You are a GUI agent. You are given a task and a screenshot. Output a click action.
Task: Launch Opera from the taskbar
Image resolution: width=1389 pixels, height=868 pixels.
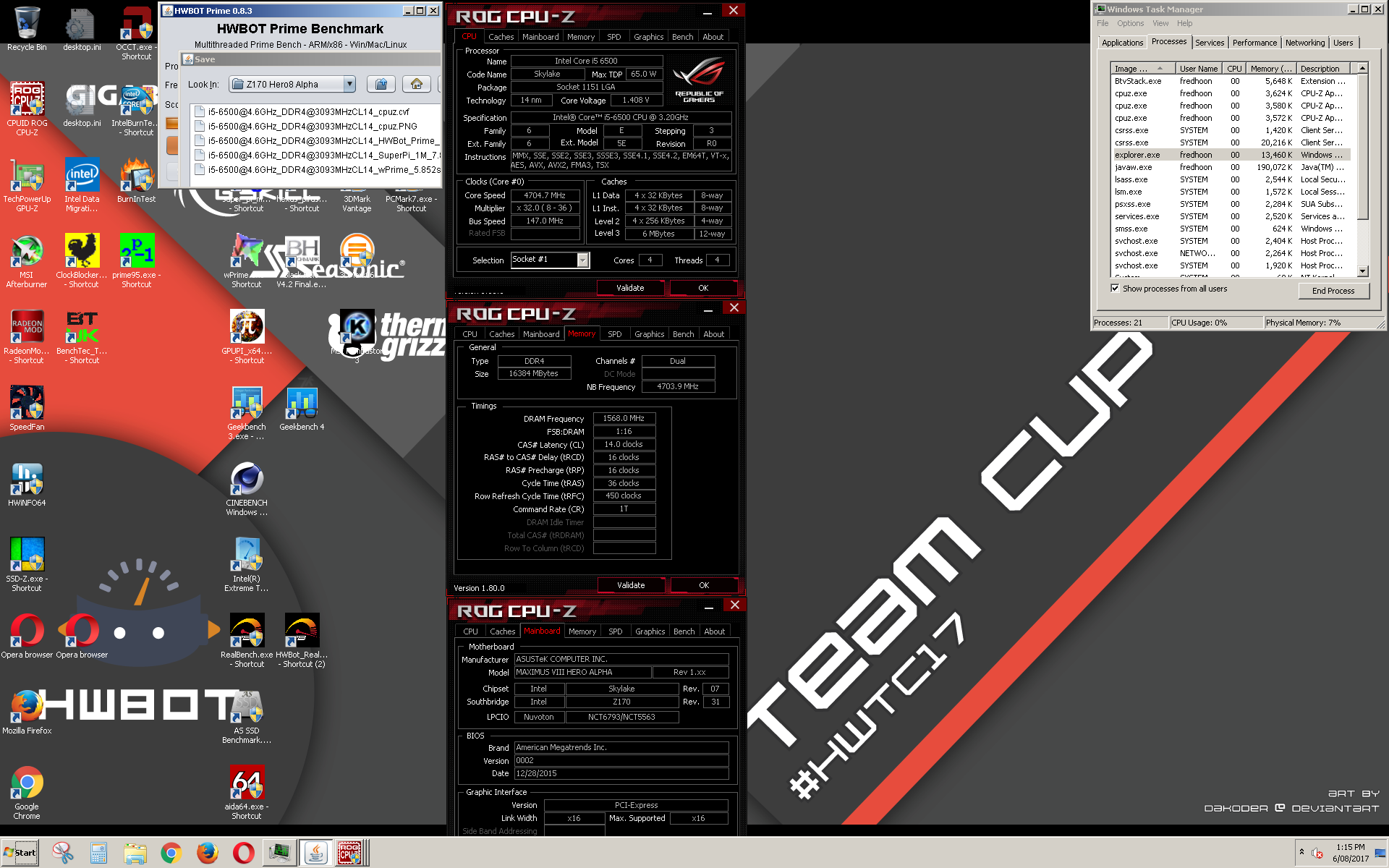(244, 853)
